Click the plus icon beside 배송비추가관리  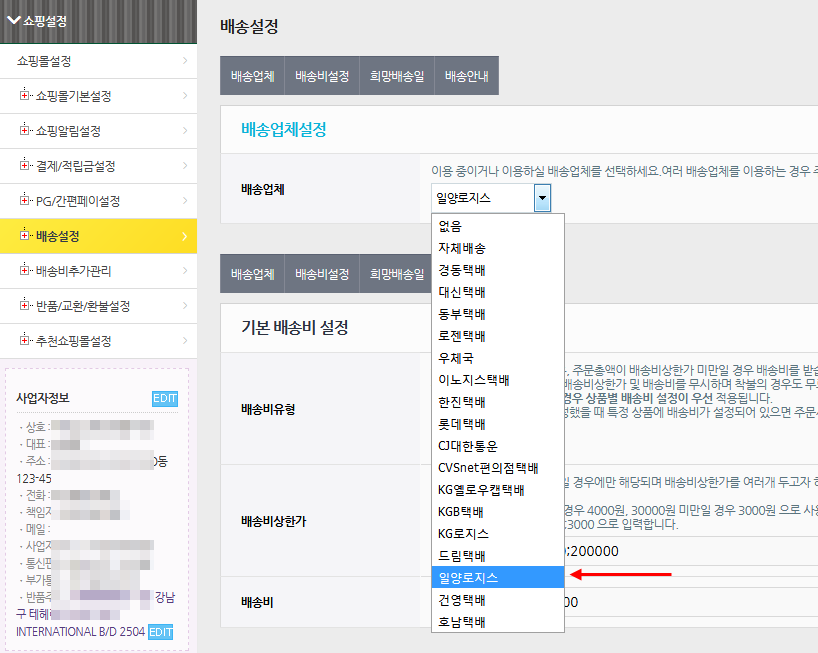pos(25,271)
